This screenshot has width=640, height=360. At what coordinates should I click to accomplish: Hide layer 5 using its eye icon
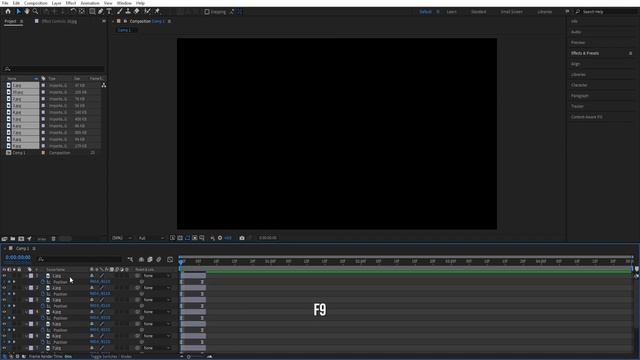pos(4,324)
